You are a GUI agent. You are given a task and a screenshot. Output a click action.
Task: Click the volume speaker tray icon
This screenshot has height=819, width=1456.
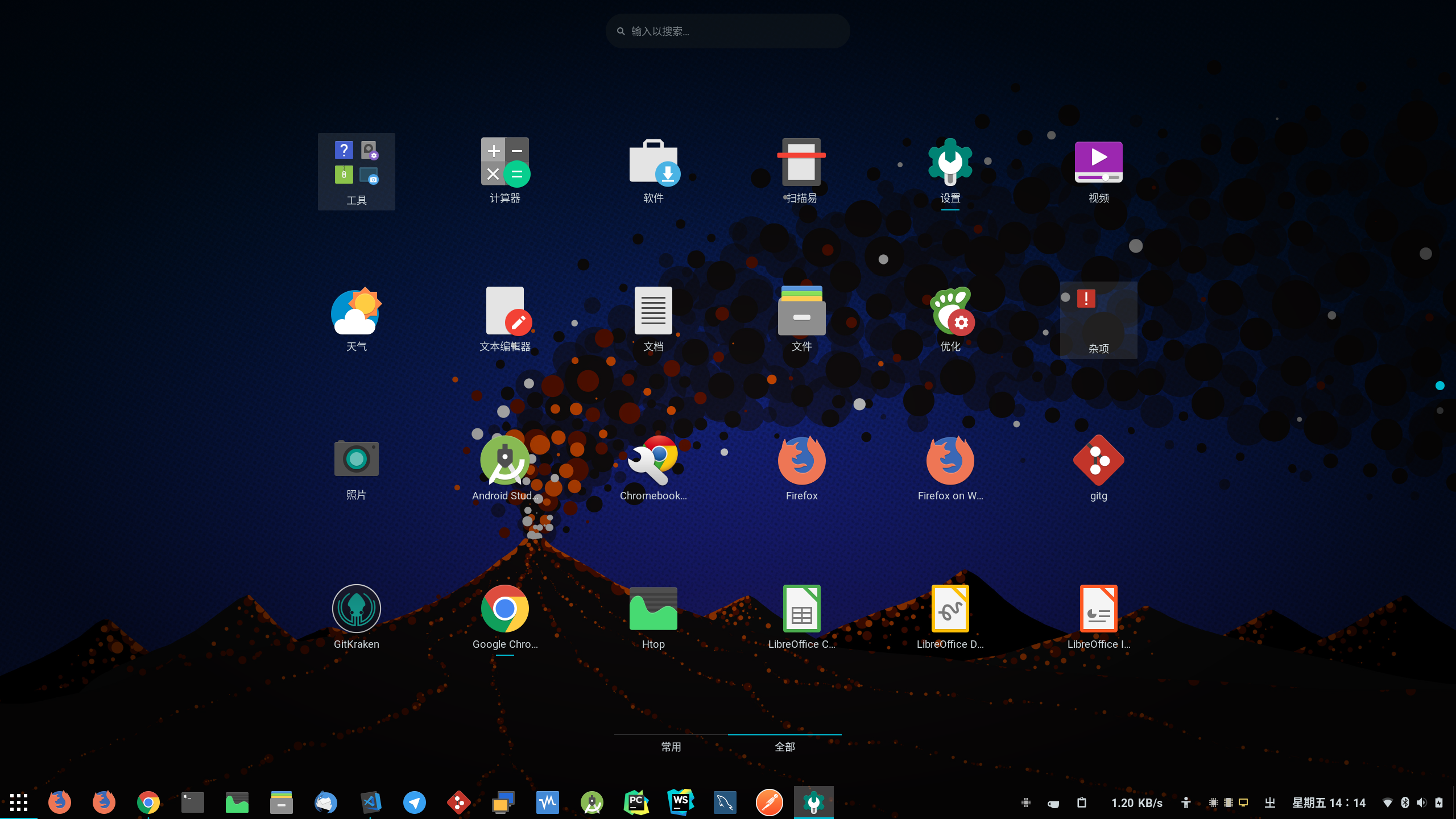tap(1421, 803)
